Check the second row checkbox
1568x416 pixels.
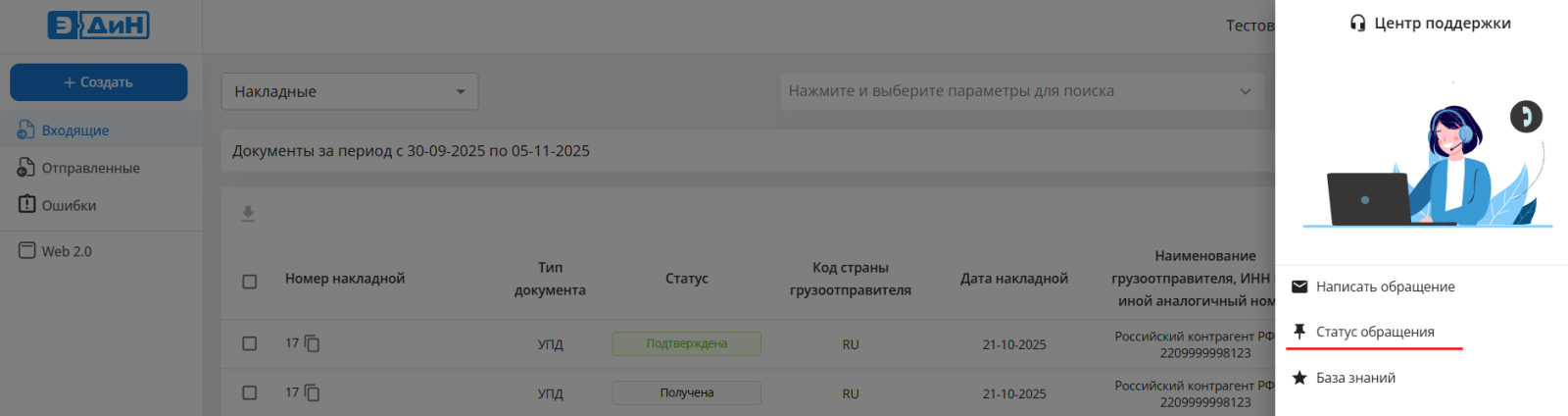(x=250, y=392)
